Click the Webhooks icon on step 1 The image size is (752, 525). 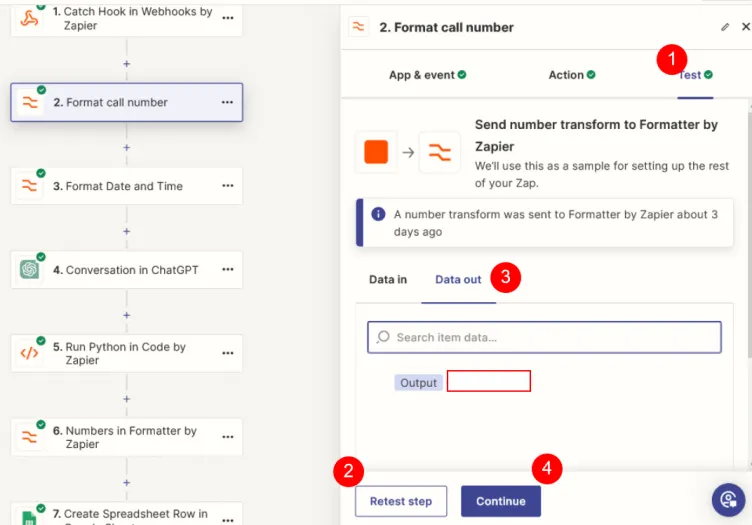coord(29,19)
